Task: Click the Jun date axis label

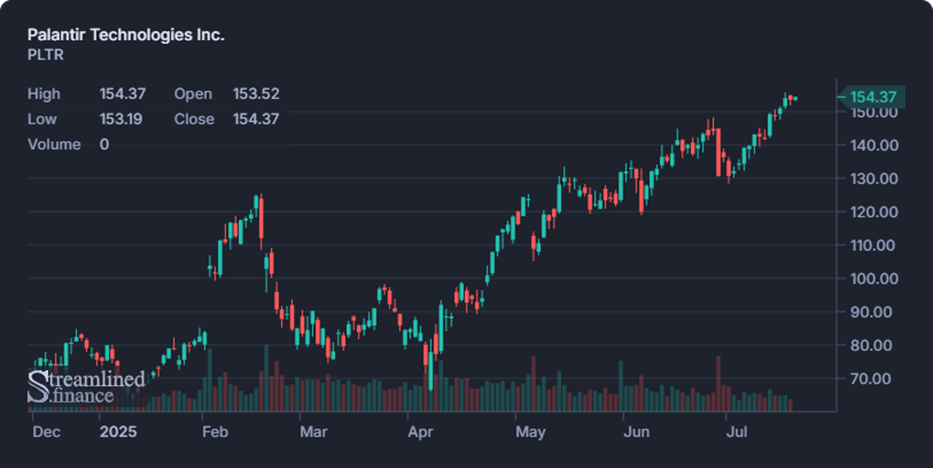Action: 636,432
